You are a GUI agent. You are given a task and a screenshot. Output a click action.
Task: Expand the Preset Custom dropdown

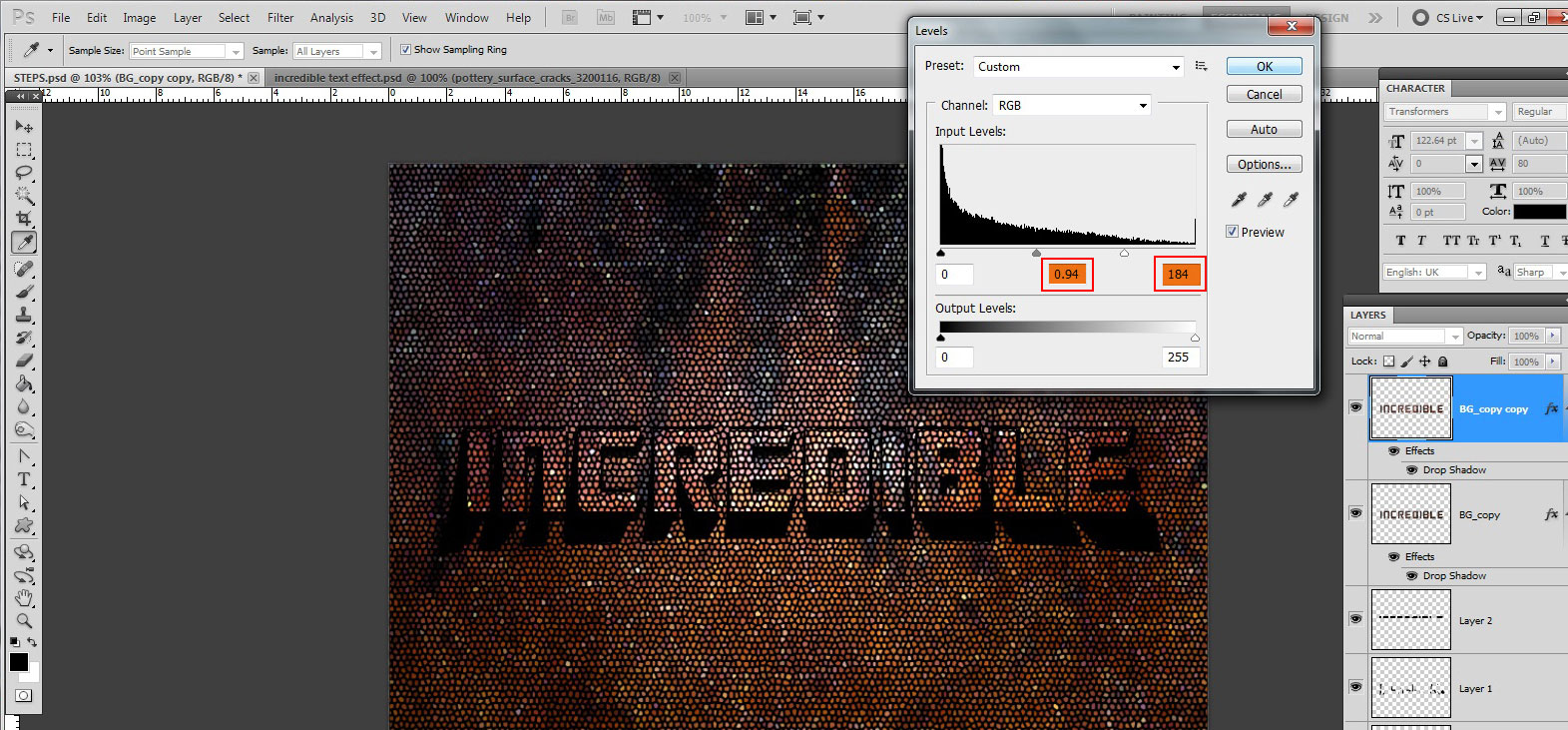pos(1078,67)
